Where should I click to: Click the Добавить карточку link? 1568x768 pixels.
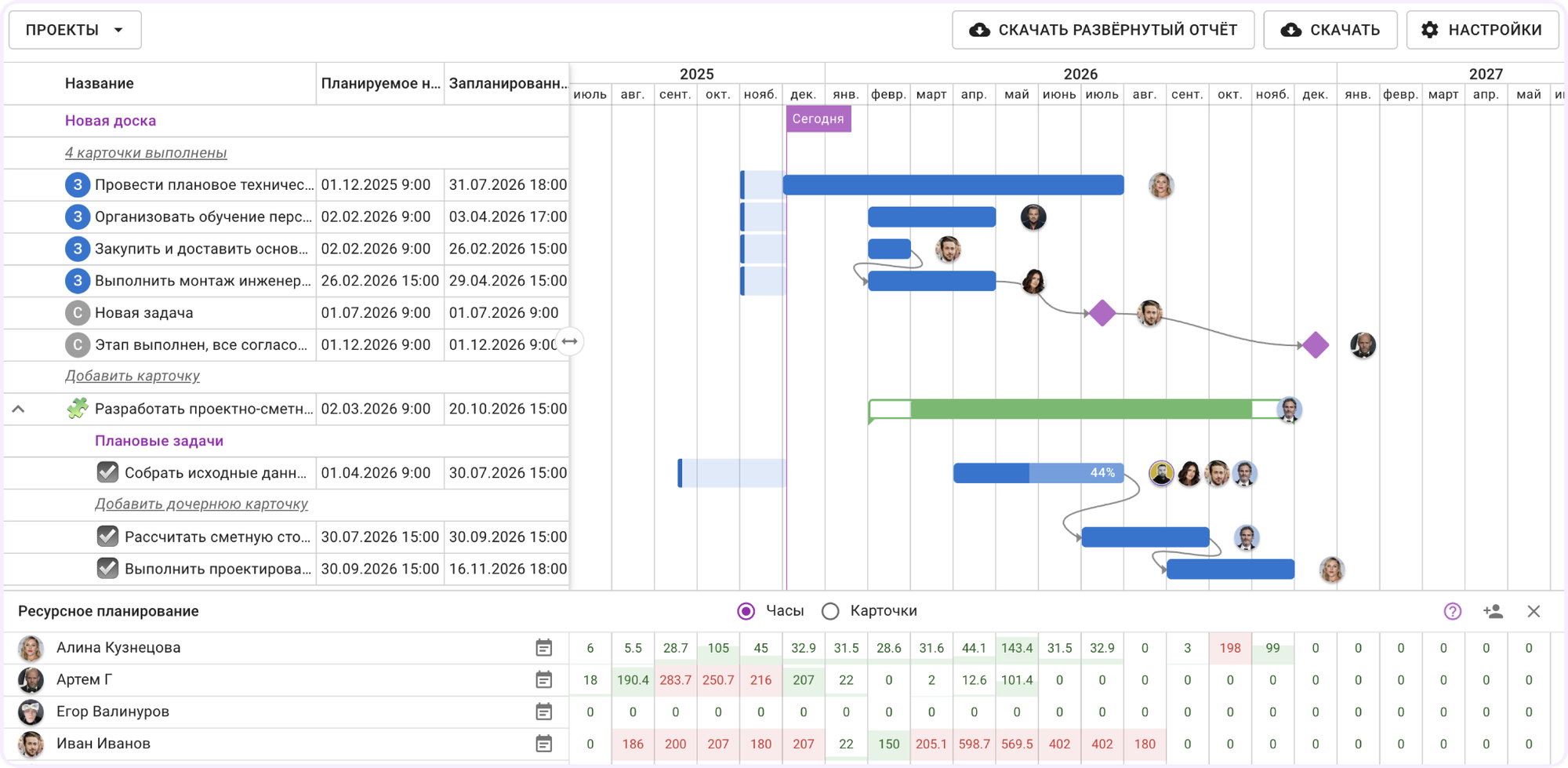point(132,376)
